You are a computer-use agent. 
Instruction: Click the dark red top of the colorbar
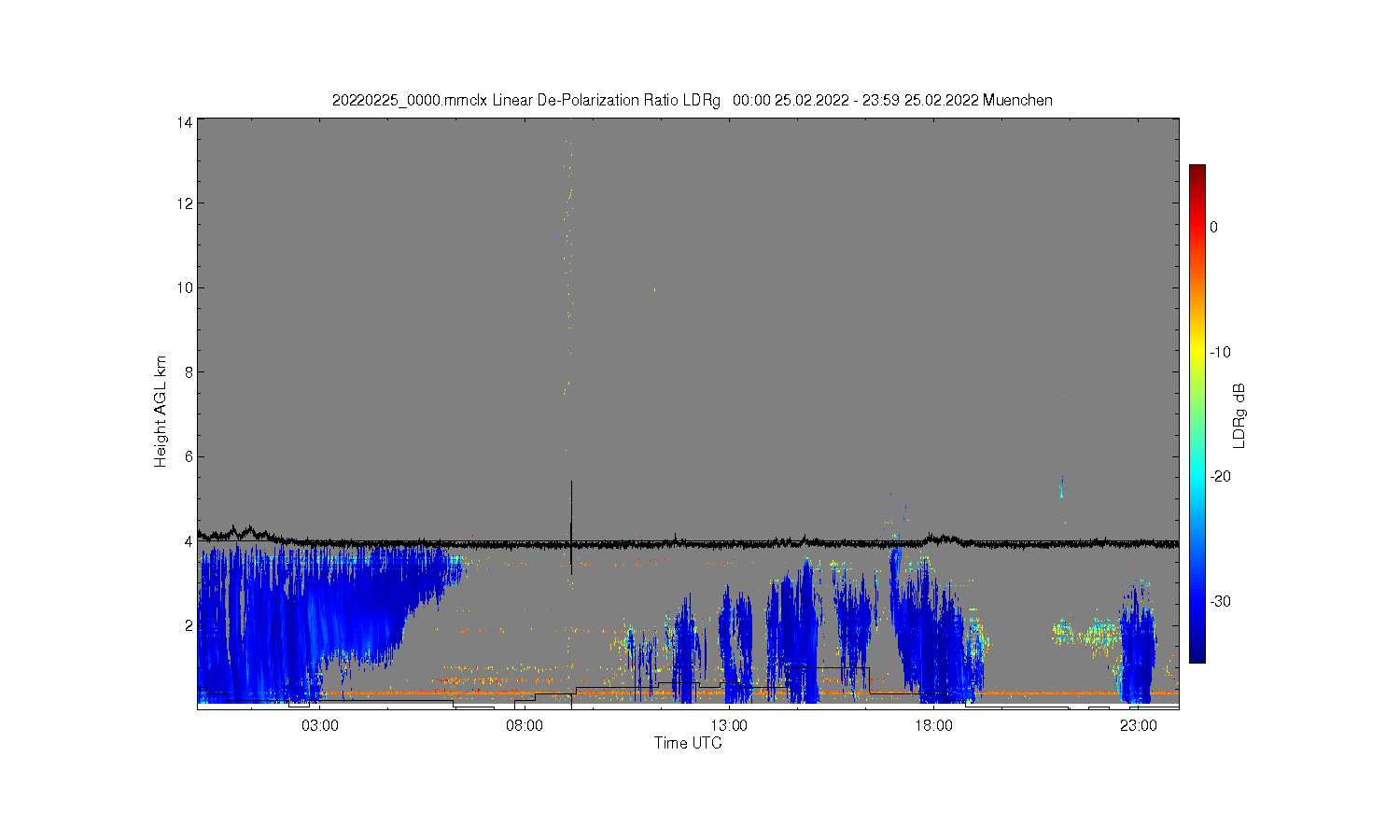click(1197, 174)
